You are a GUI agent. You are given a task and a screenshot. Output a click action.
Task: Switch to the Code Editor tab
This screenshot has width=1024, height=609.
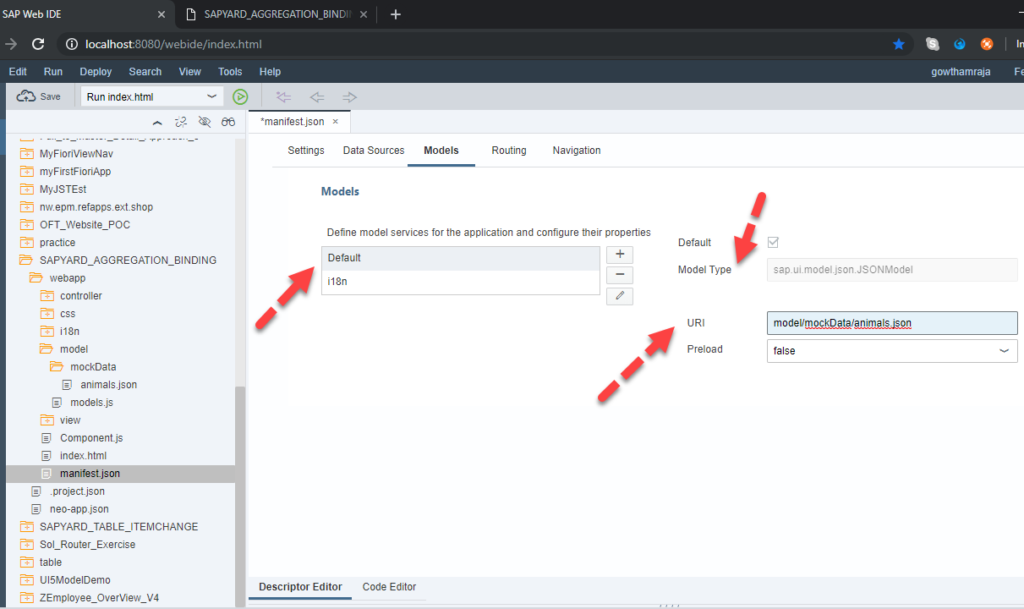pos(389,587)
